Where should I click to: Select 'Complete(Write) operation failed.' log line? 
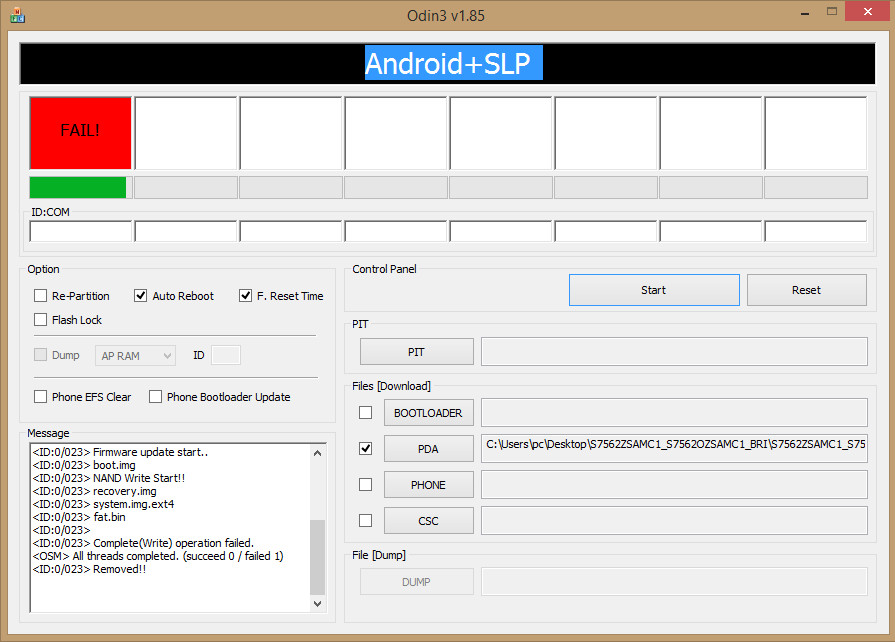tap(143, 543)
